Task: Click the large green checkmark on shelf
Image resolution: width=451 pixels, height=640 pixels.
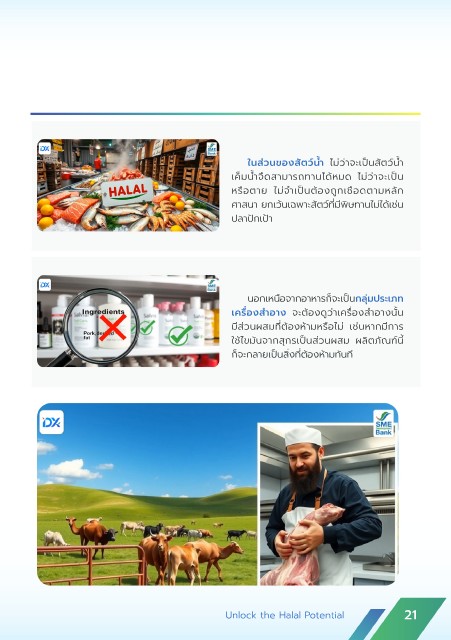Action: pos(180,335)
